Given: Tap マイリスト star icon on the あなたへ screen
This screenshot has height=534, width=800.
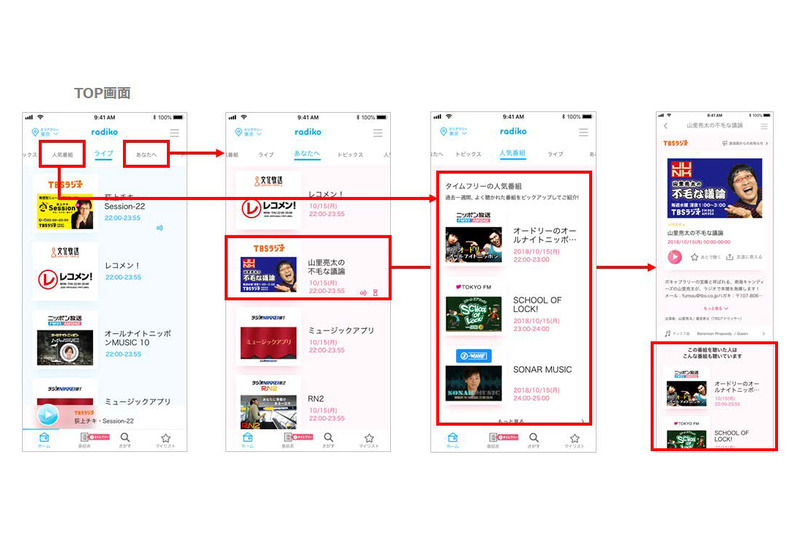Looking at the screenshot, I should [369, 440].
